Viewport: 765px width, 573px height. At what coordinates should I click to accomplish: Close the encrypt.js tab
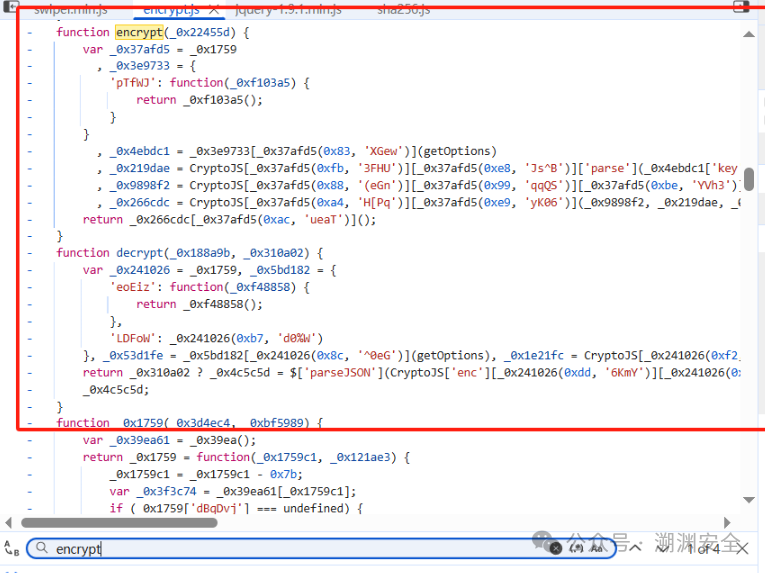pyautogui.click(x=214, y=9)
